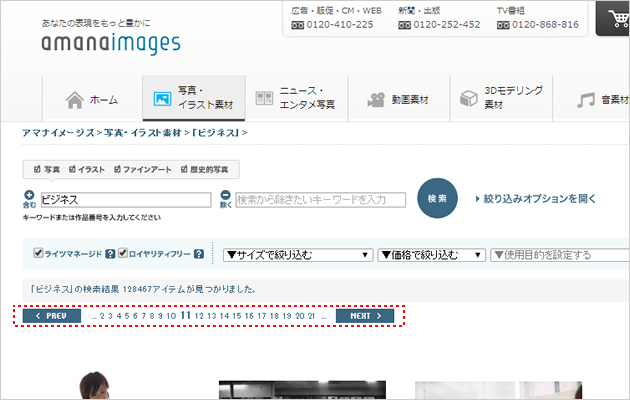Toggle the イラスト checkbox
Image resolution: width=630 pixels, height=400 pixels.
point(72,169)
